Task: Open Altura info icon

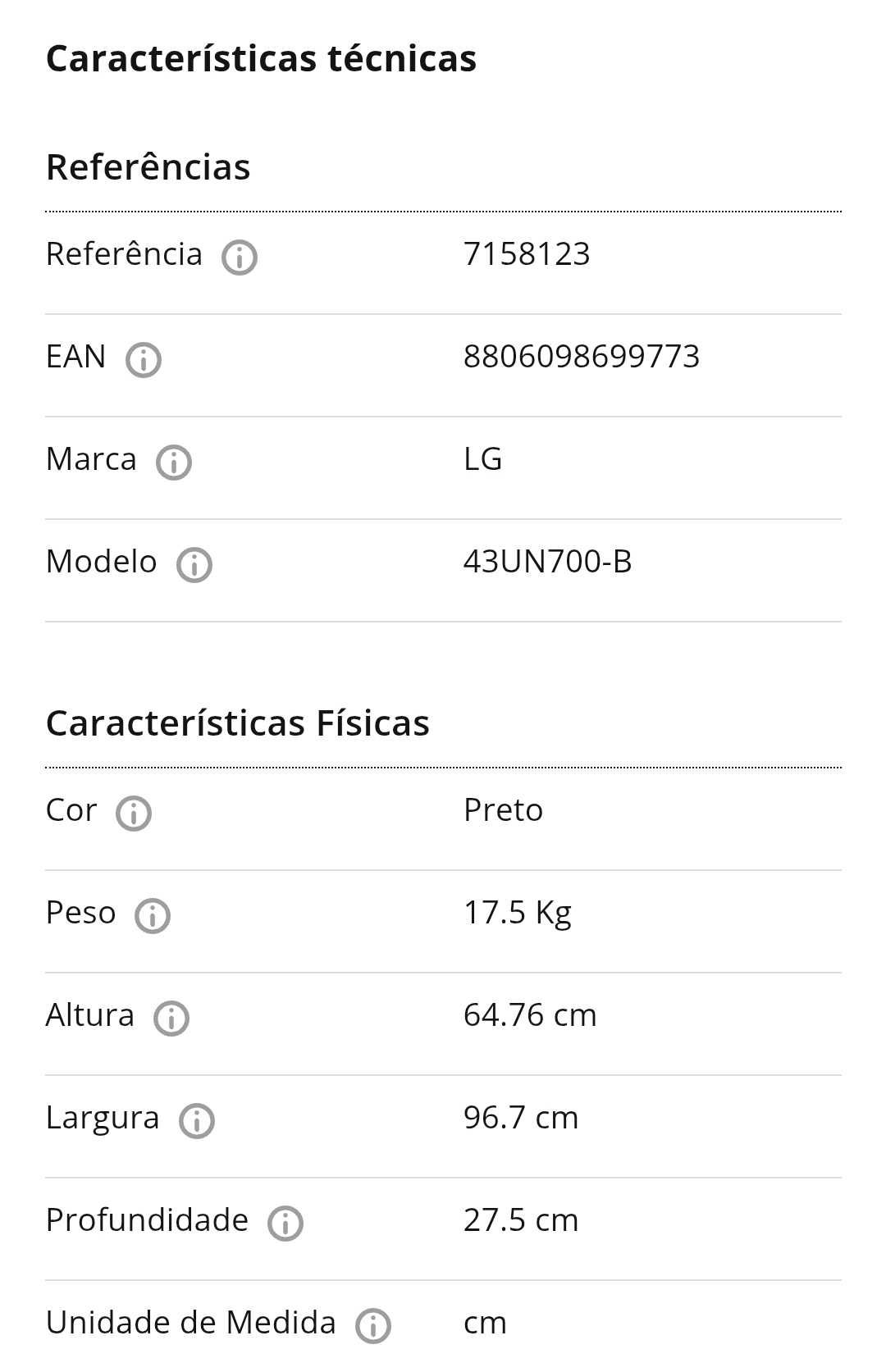Action: click(171, 1019)
